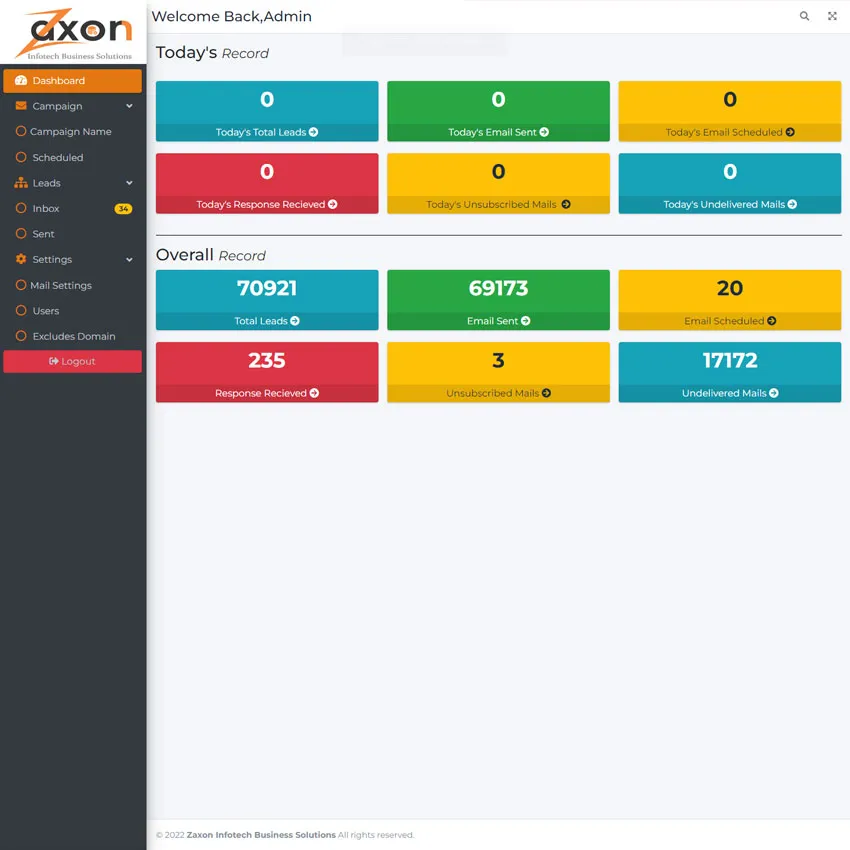
Task: Collapse the Settings menu chevron
Action: [x=130, y=260]
